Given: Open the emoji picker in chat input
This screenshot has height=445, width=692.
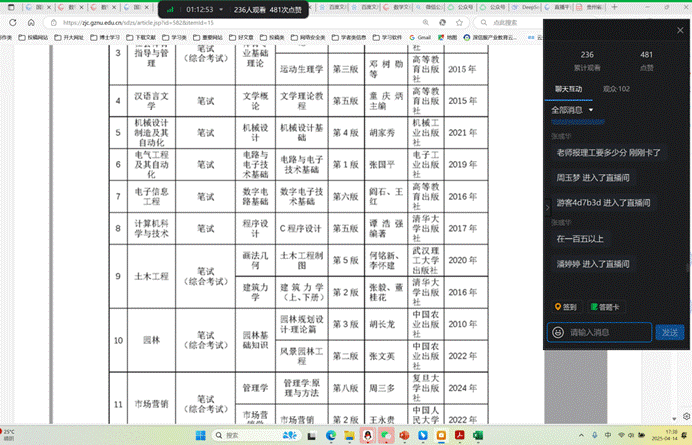Looking at the screenshot, I should tap(558, 332).
